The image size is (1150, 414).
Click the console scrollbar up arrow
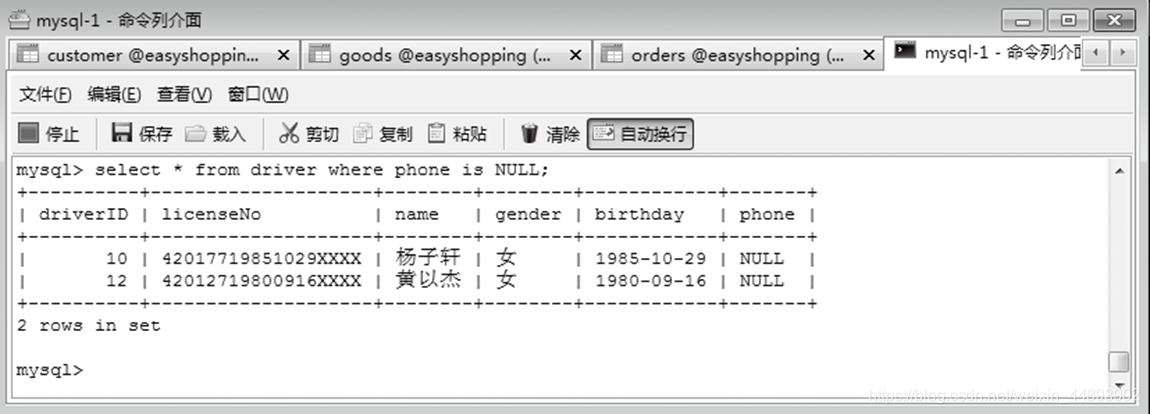tap(1118, 172)
